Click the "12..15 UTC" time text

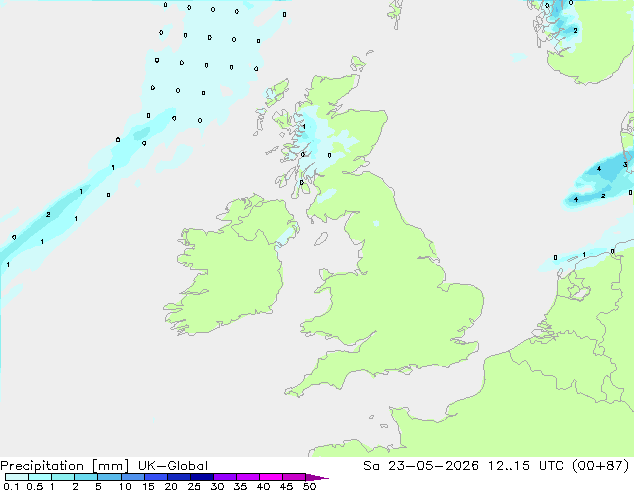[x=527, y=466]
